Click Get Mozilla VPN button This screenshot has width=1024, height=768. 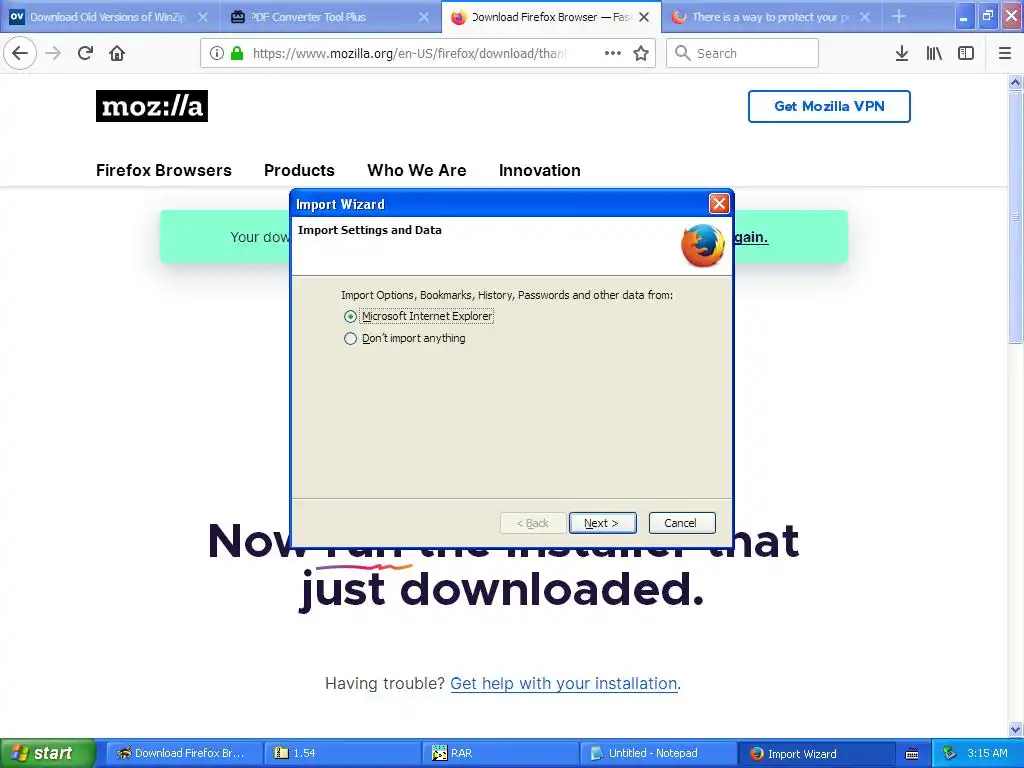tap(829, 106)
